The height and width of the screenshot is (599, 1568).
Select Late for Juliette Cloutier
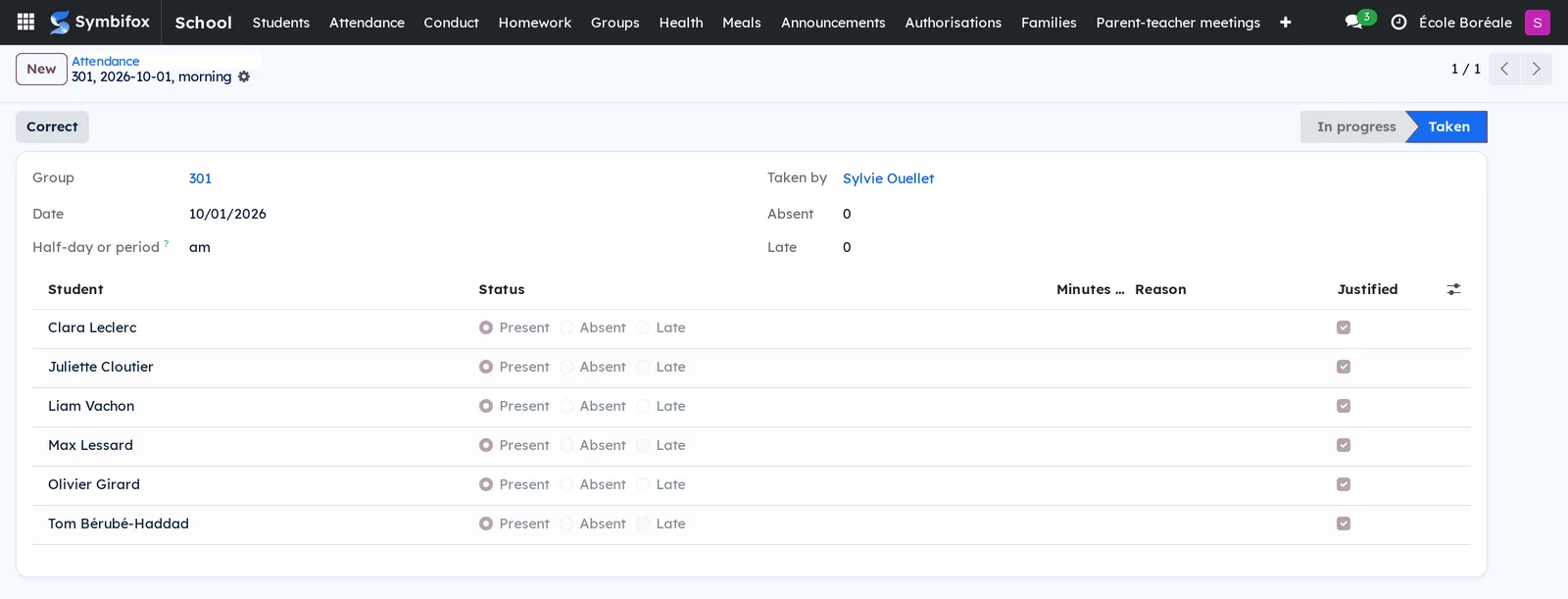[x=643, y=367]
